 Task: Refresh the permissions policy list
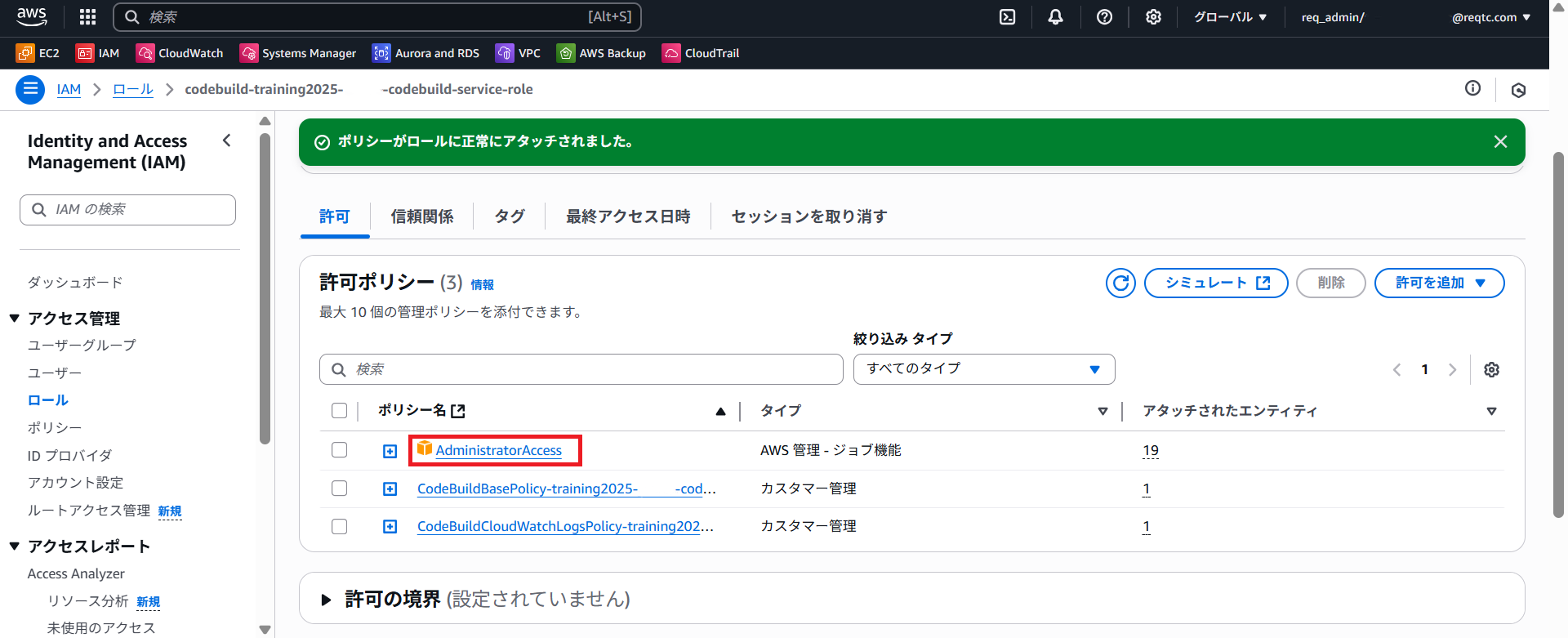click(x=1120, y=283)
